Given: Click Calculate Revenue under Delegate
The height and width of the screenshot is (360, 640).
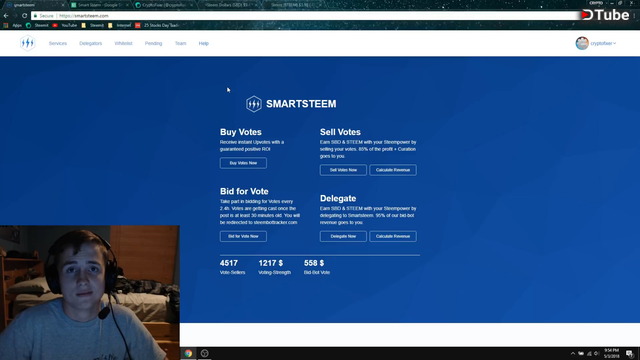Looking at the screenshot, I should click(x=393, y=236).
